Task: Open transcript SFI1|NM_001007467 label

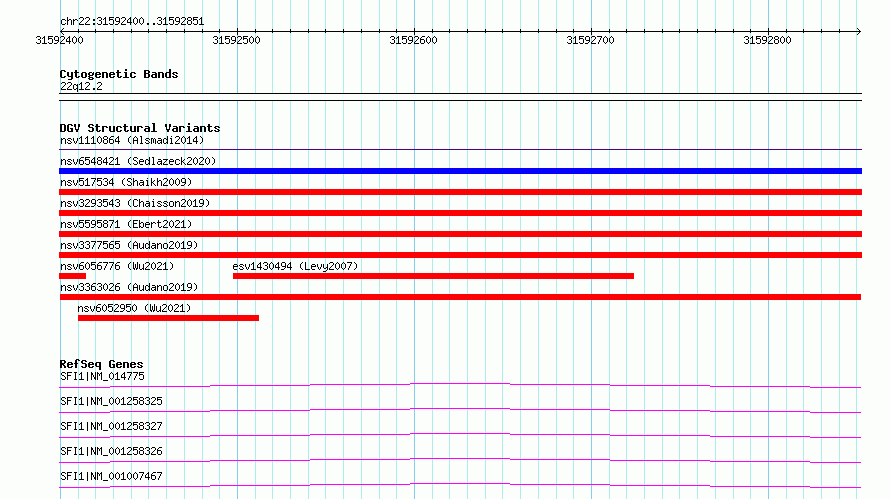Action: 111,476
